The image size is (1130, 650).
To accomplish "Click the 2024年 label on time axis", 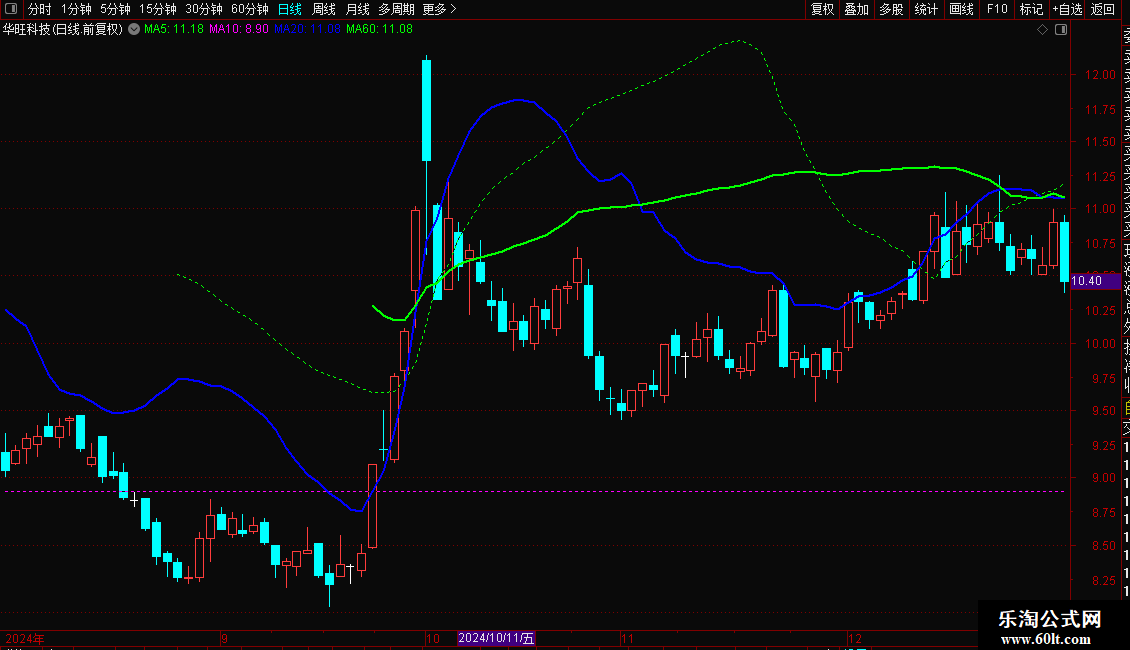I will click(25, 638).
